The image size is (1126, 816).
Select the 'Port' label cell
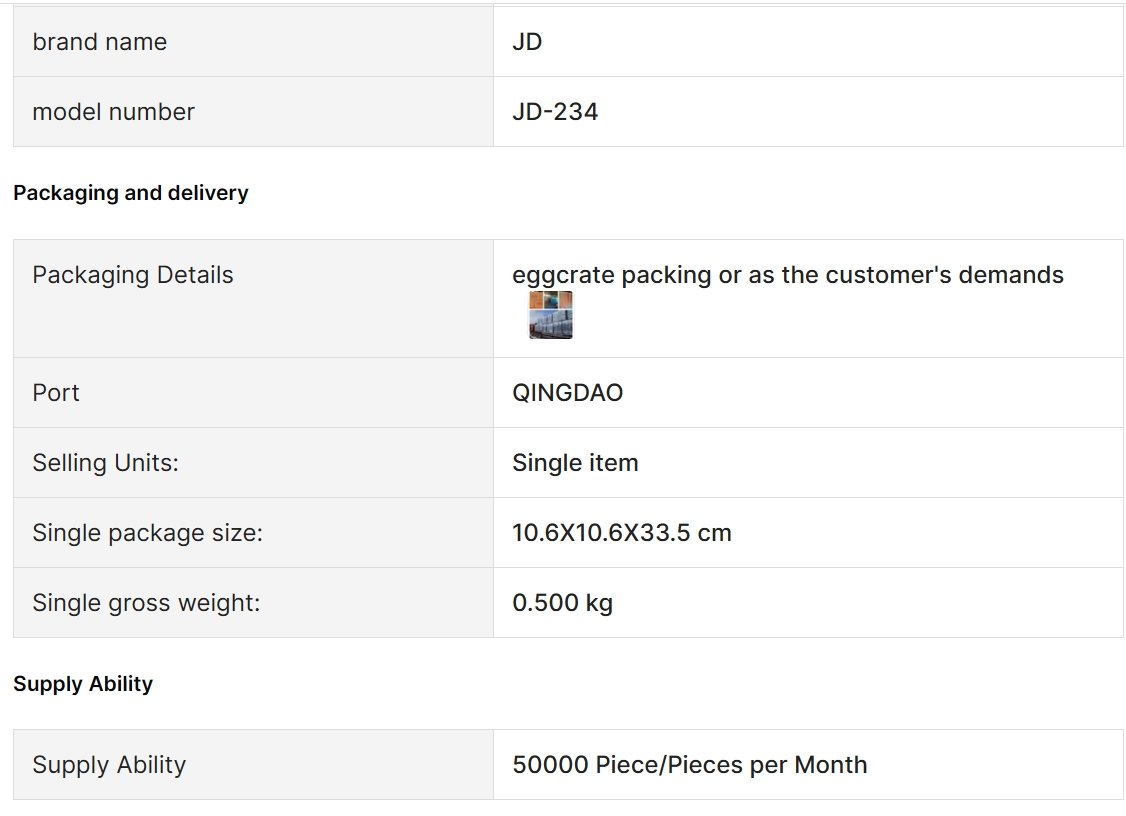253,393
